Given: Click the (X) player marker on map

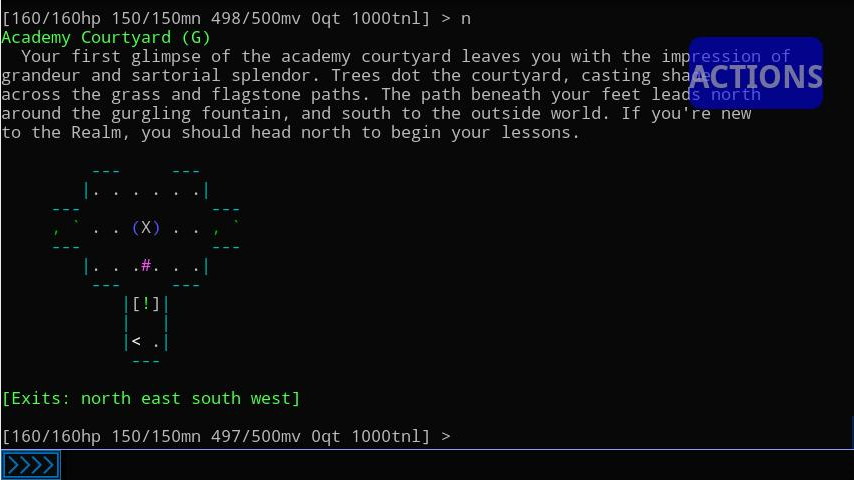Looking at the screenshot, I should pos(146,227).
